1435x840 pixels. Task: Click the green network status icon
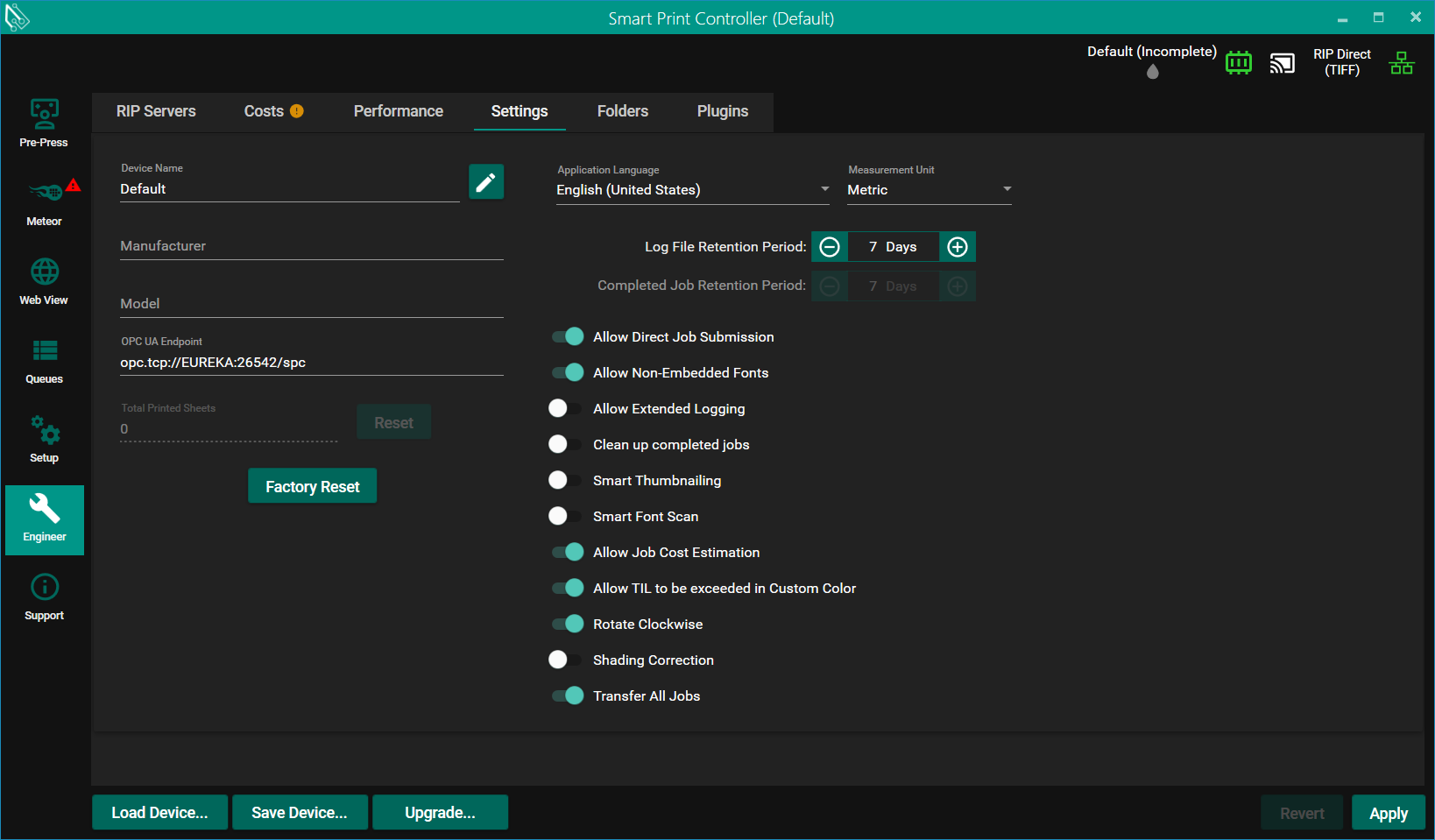pos(1402,63)
